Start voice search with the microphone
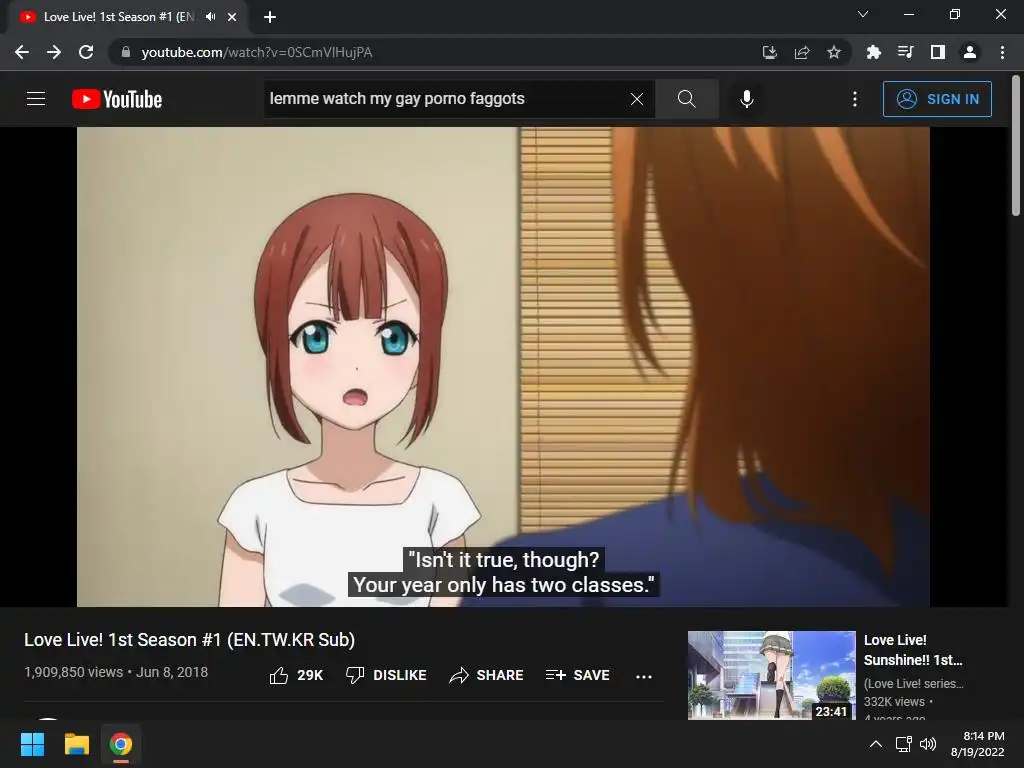The image size is (1024, 768). [x=746, y=99]
